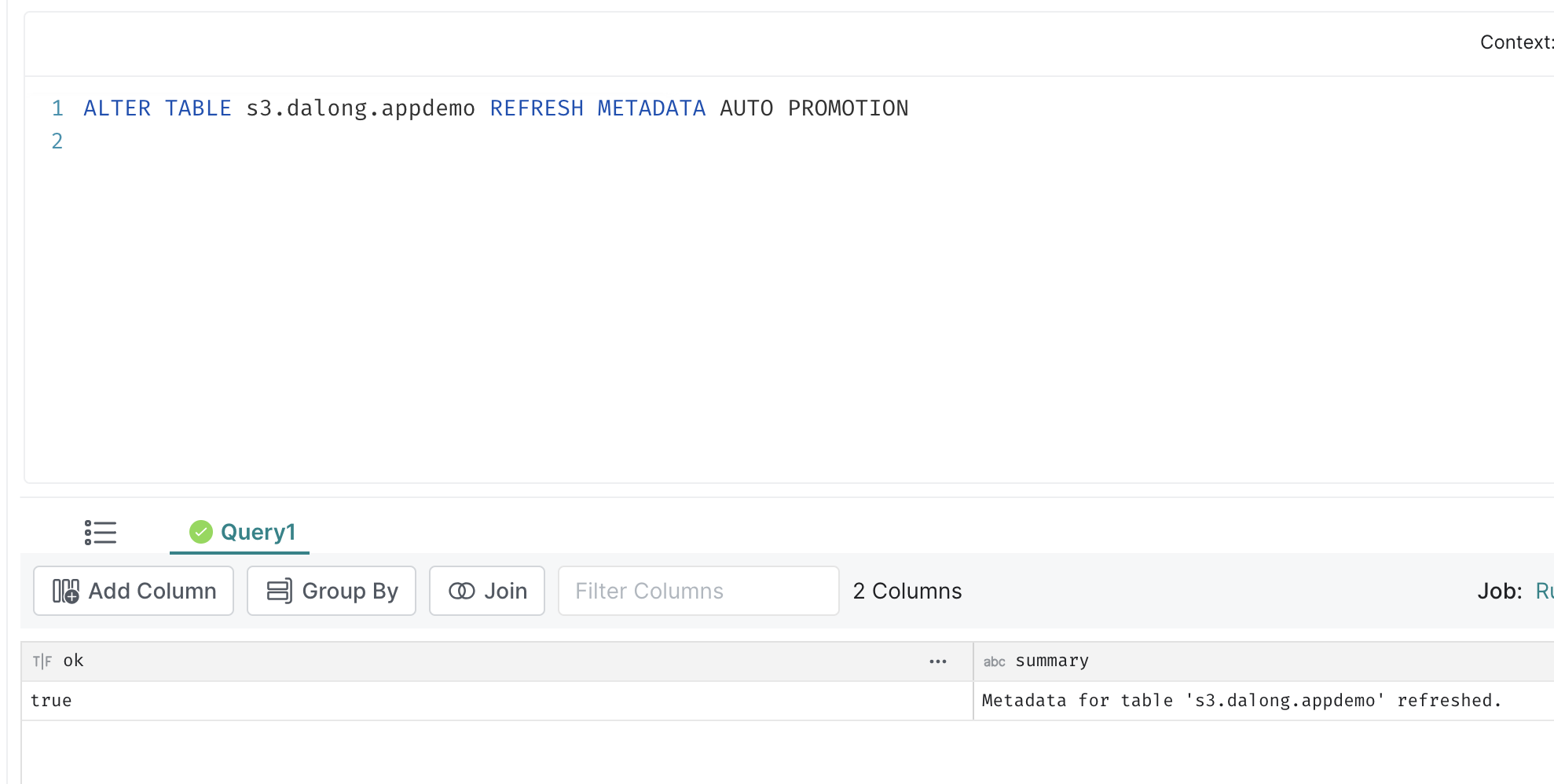
Task: Open the ok column options menu
Action: [x=938, y=661]
